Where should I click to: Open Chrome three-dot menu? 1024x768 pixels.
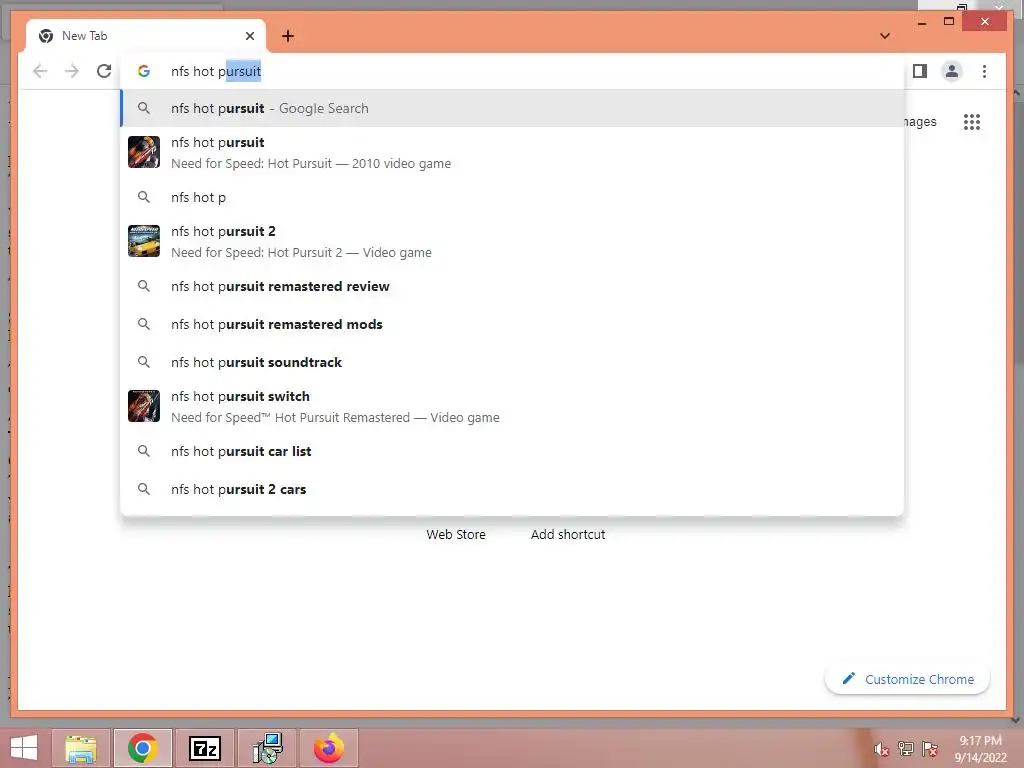point(984,71)
